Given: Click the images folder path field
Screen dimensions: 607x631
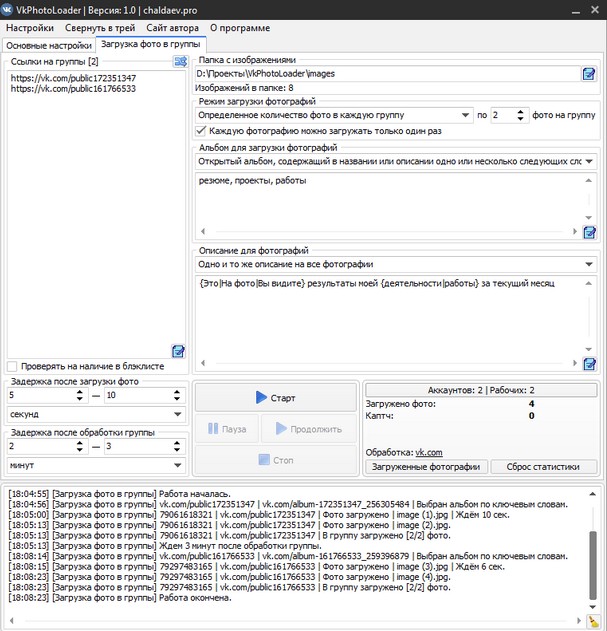Looking at the screenshot, I should (x=387, y=74).
